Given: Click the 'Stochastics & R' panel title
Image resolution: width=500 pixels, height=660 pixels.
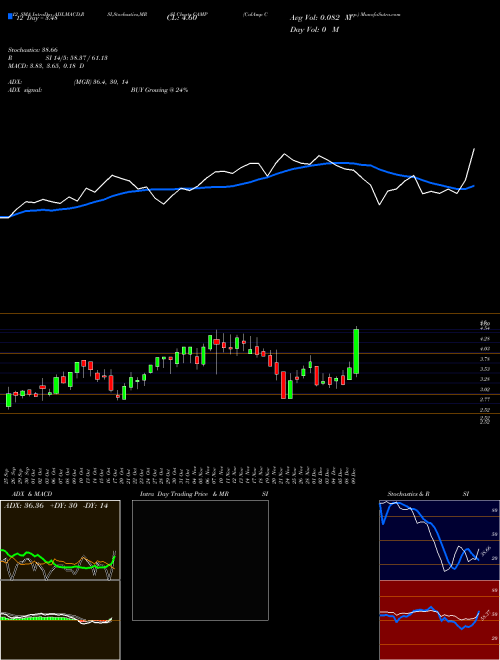Looking at the screenshot, I should point(408,494).
